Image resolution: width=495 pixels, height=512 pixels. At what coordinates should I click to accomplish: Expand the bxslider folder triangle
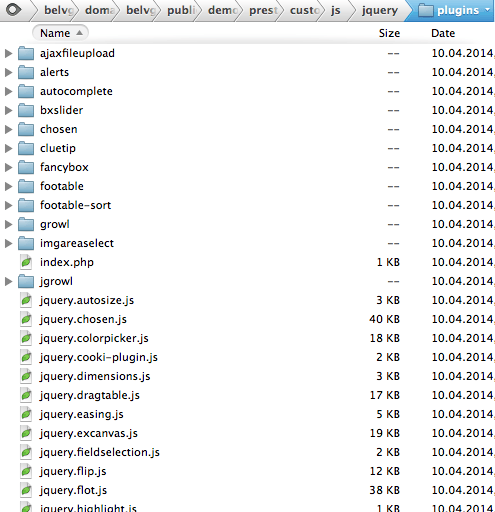[8, 110]
